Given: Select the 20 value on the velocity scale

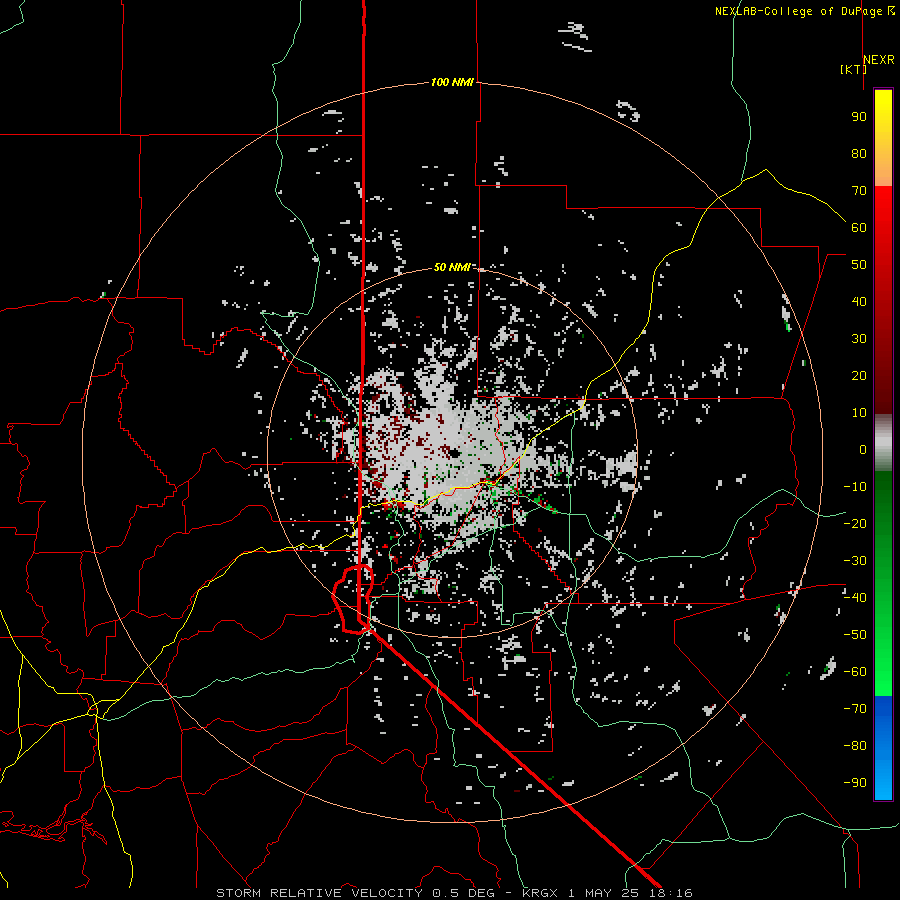Looking at the screenshot, I should coord(859,375).
